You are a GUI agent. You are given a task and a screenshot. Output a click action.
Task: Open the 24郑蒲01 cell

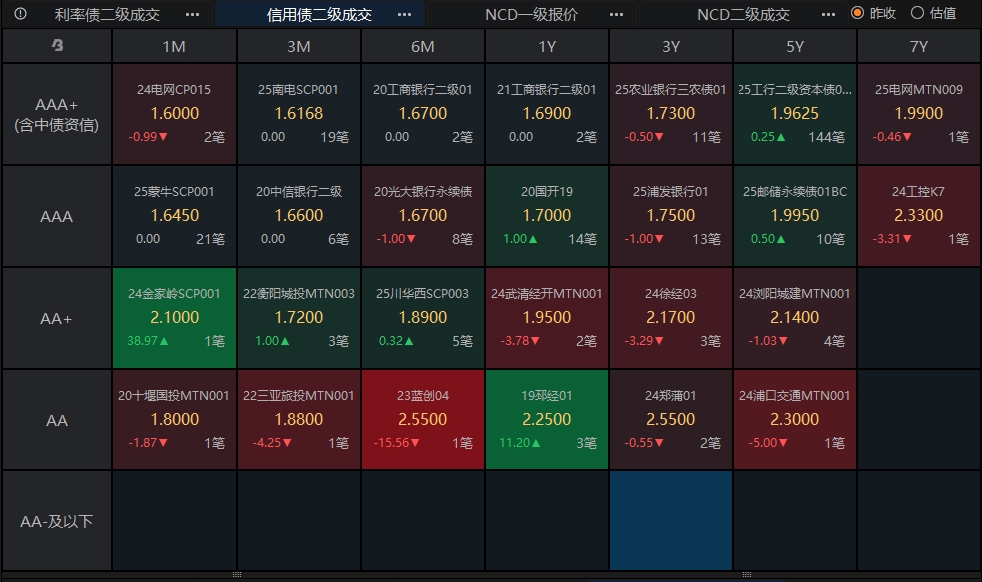[x=671, y=420]
